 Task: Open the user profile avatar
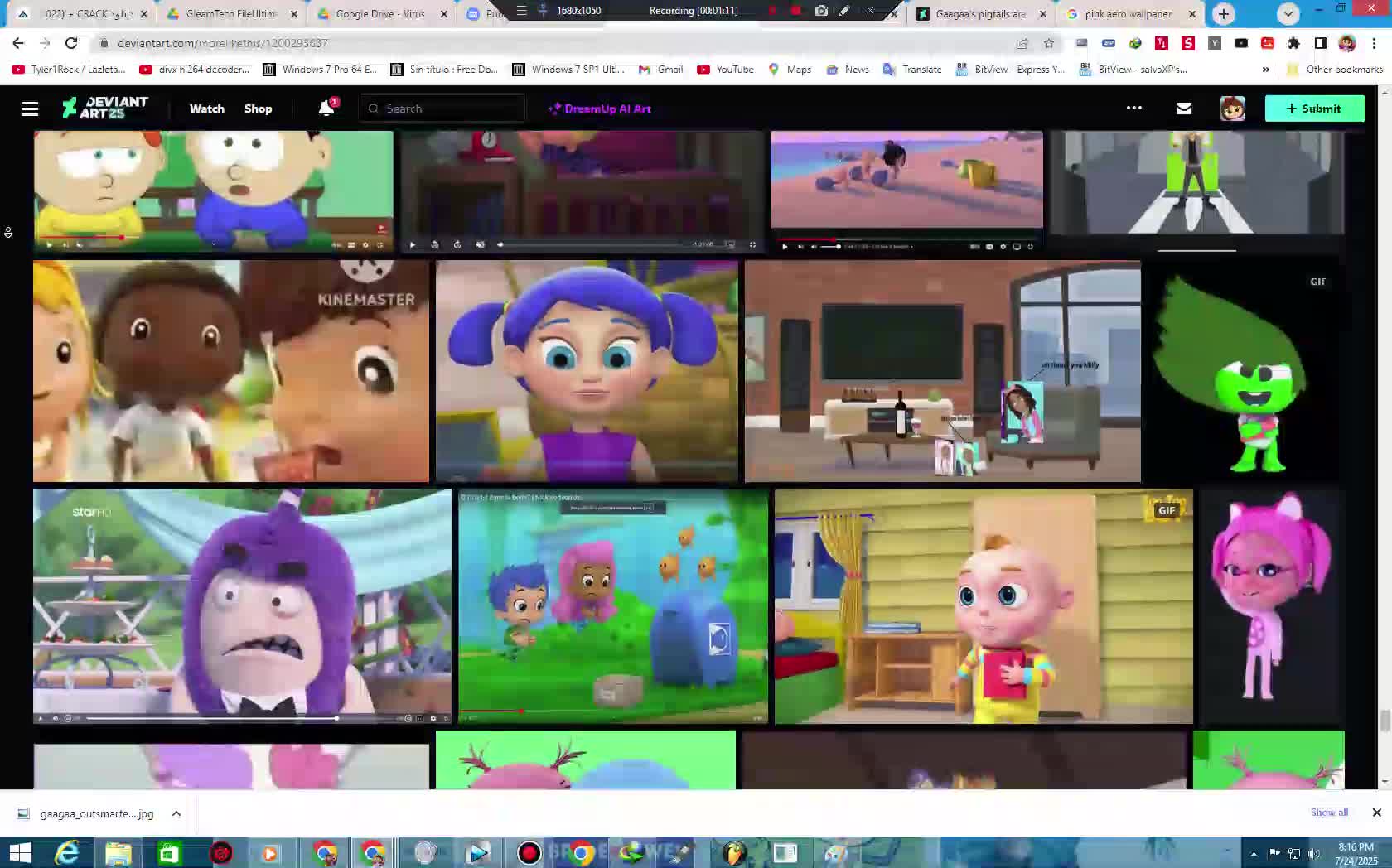[x=1232, y=108]
